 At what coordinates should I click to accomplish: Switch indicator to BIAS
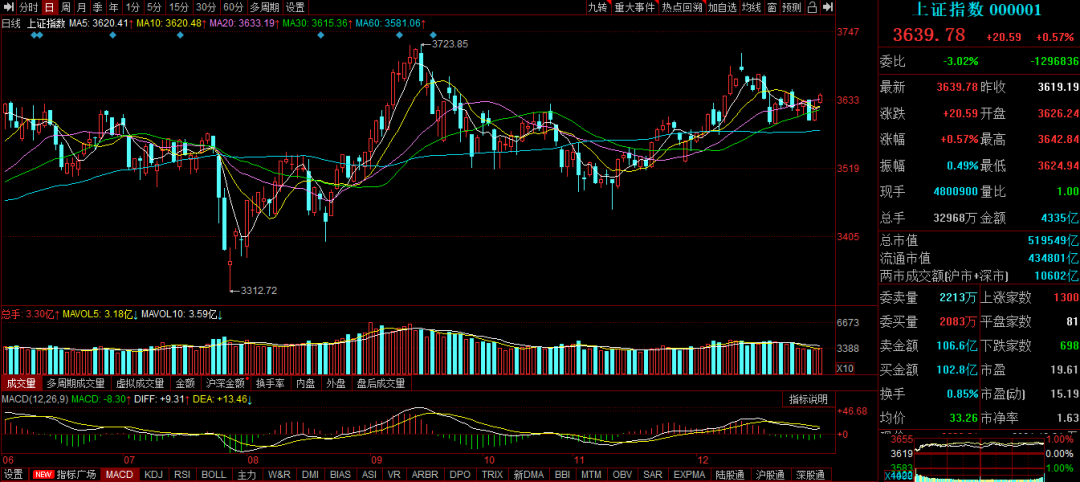click(x=340, y=474)
